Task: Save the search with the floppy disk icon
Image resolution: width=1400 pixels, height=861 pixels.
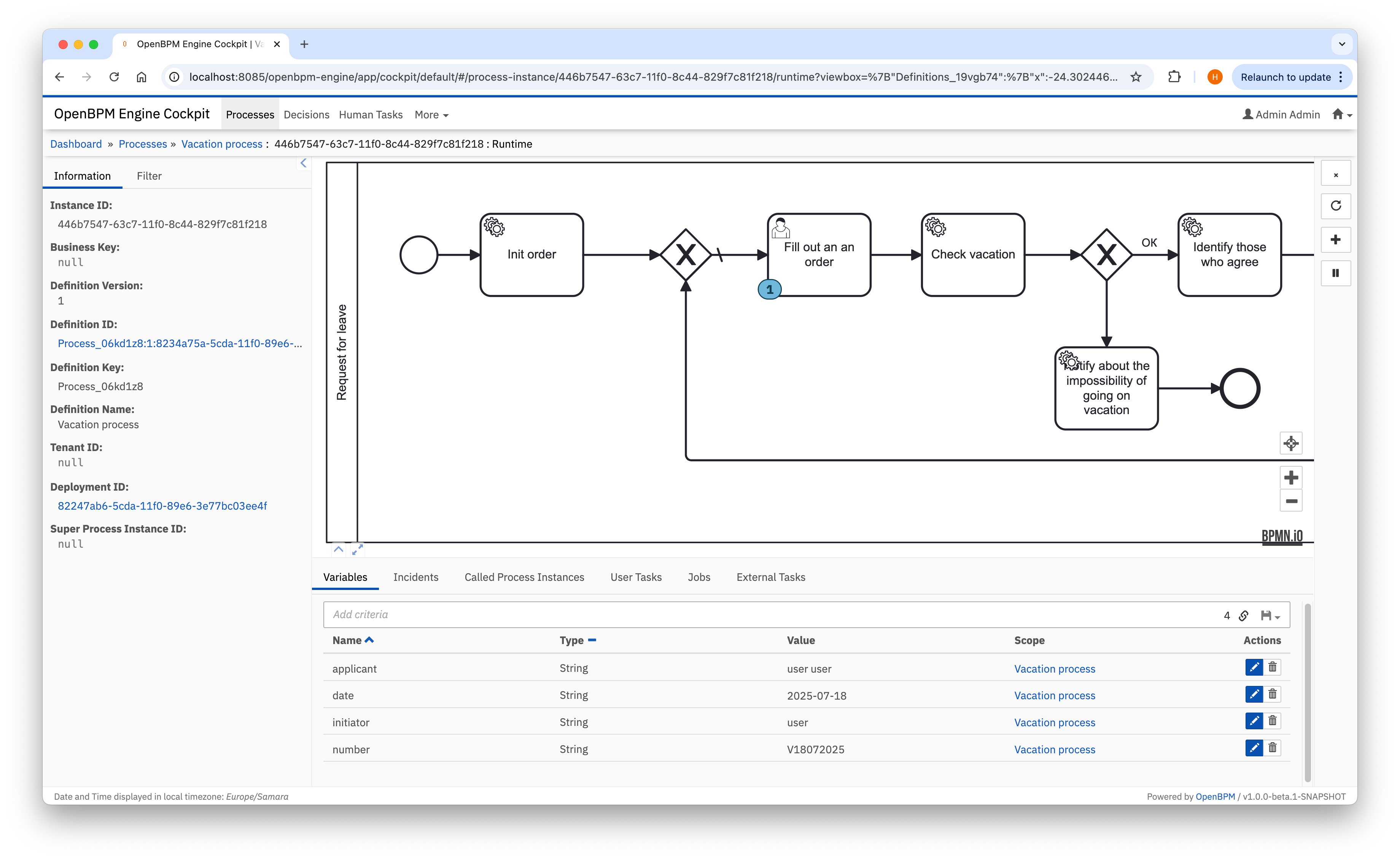Action: click(1267, 615)
